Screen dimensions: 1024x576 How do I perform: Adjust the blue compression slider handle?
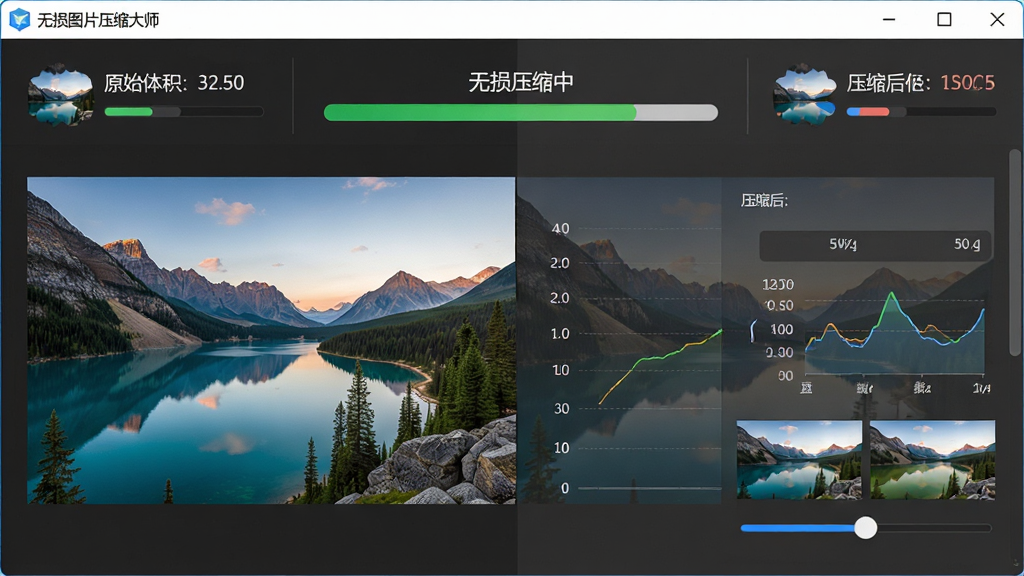point(865,528)
